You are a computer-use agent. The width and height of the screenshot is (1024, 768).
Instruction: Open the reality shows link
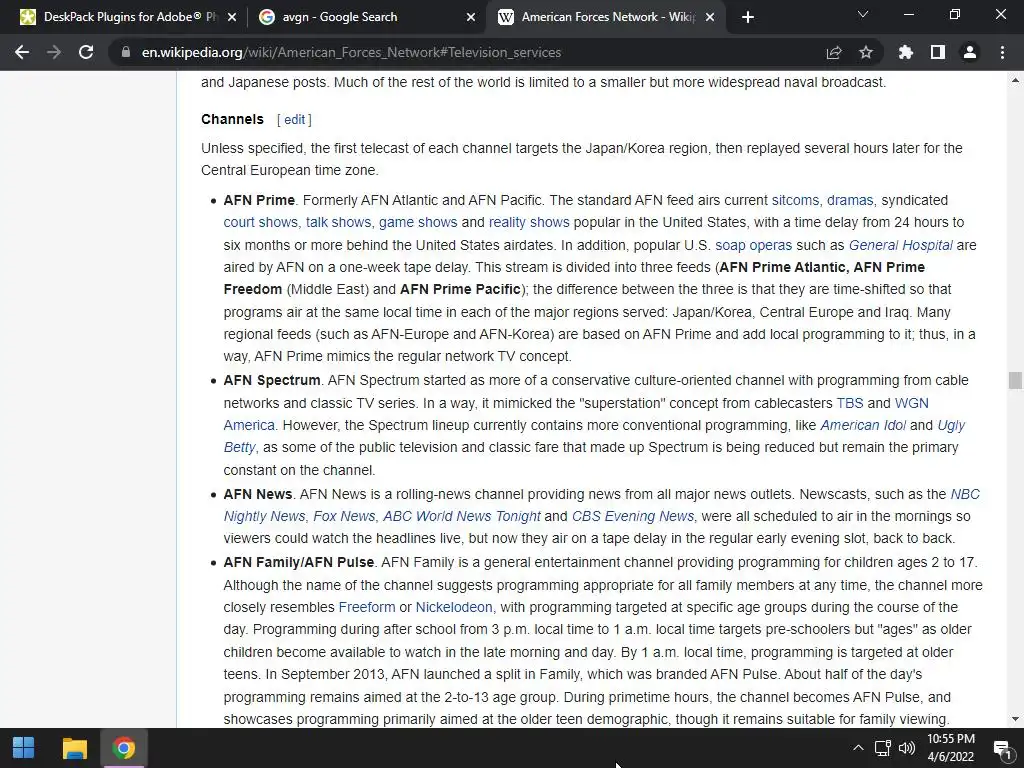(x=529, y=223)
